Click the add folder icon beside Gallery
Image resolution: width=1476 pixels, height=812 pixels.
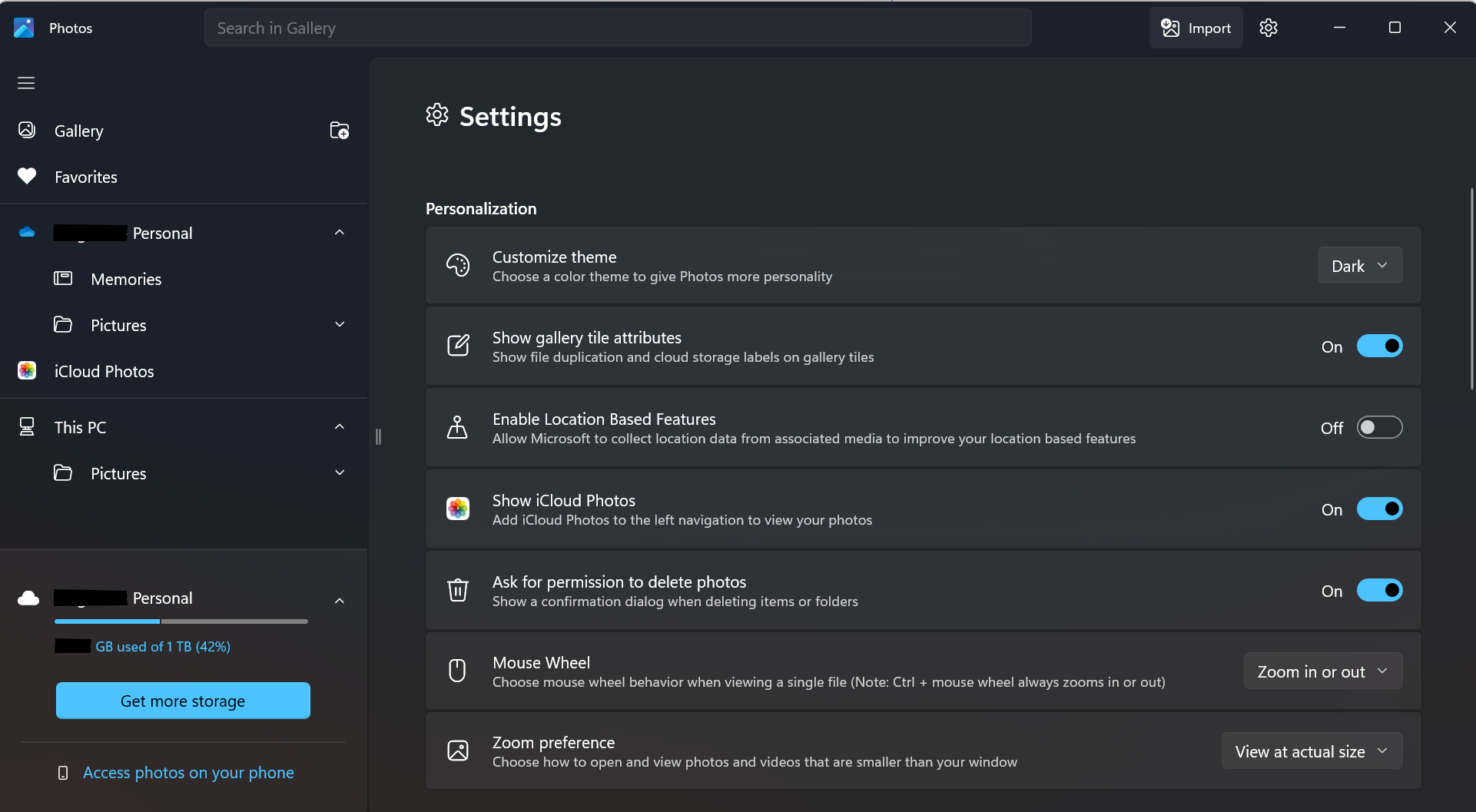click(x=339, y=131)
